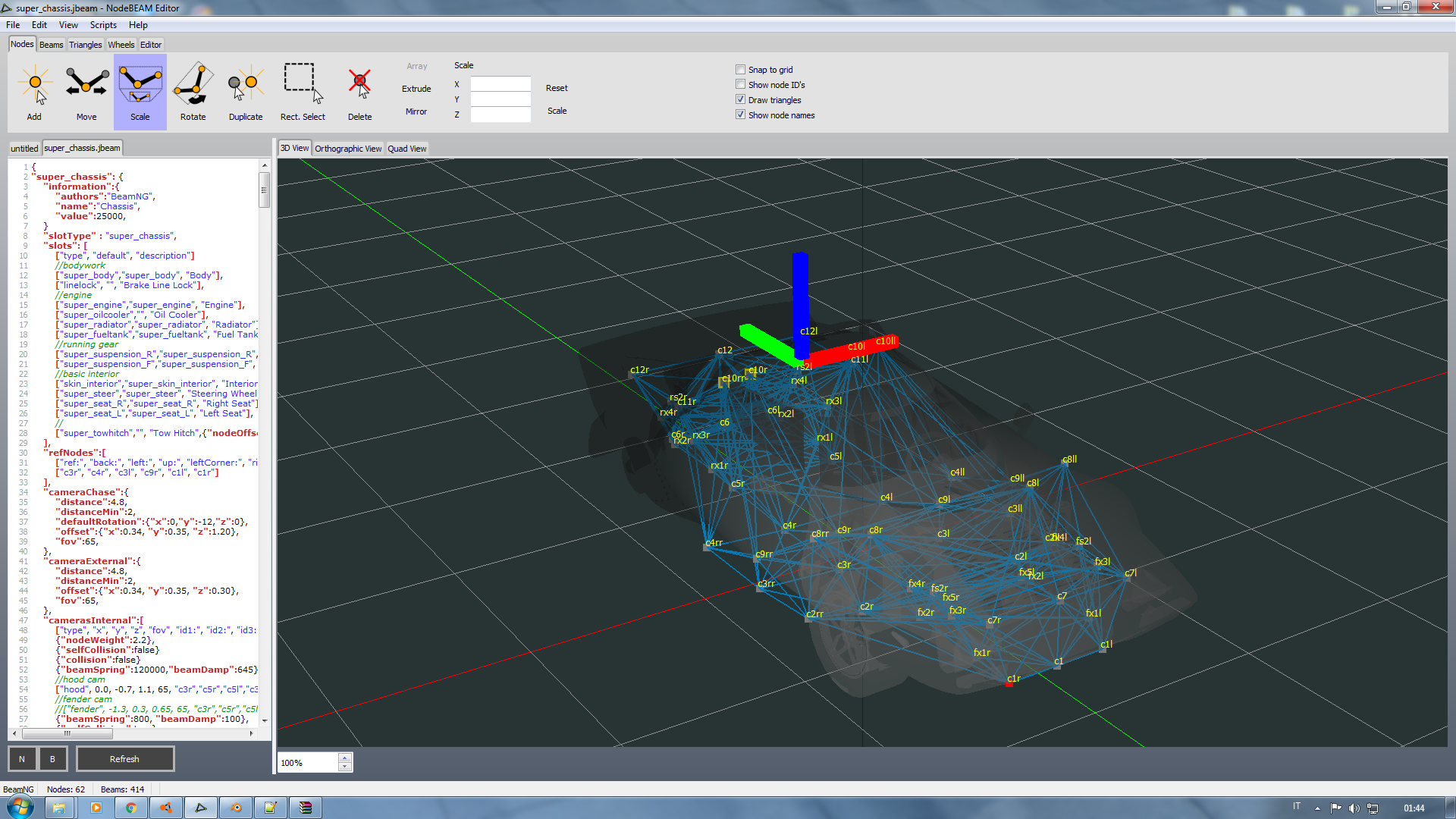Click the B button below editor
Image resolution: width=1456 pixels, height=819 pixels.
click(52, 759)
